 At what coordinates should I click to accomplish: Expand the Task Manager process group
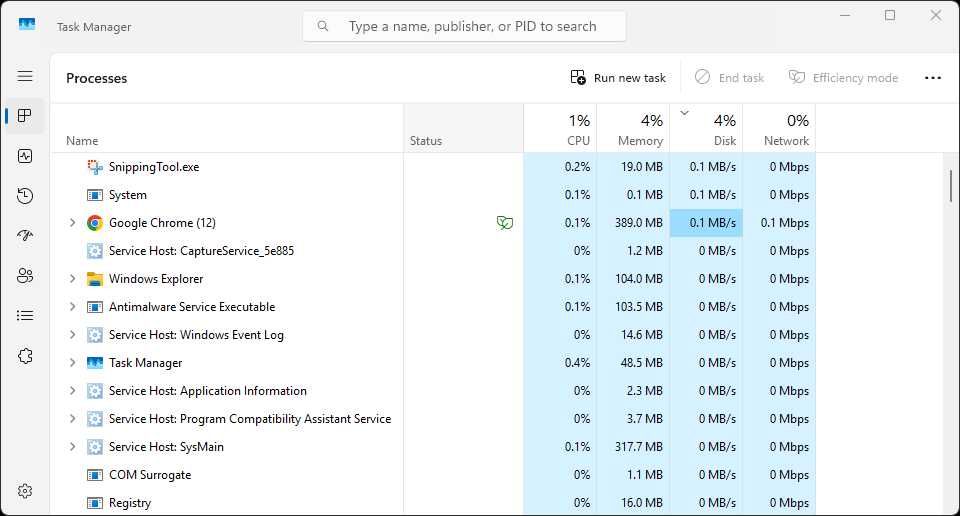pyautogui.click(x=72, y=362)
